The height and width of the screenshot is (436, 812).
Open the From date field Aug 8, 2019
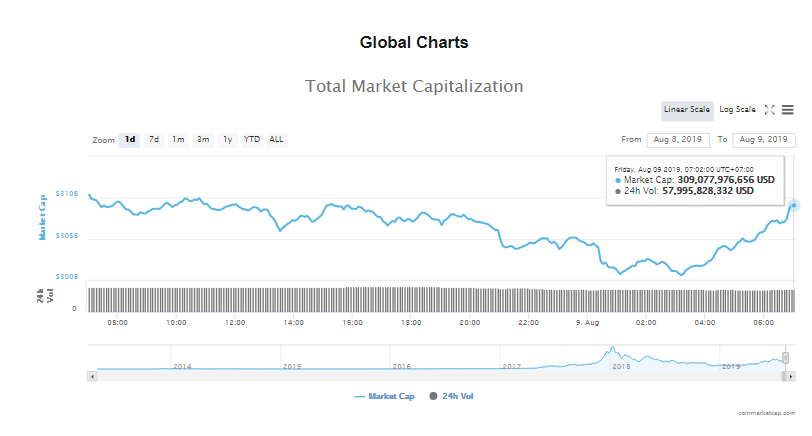[678, 140]
